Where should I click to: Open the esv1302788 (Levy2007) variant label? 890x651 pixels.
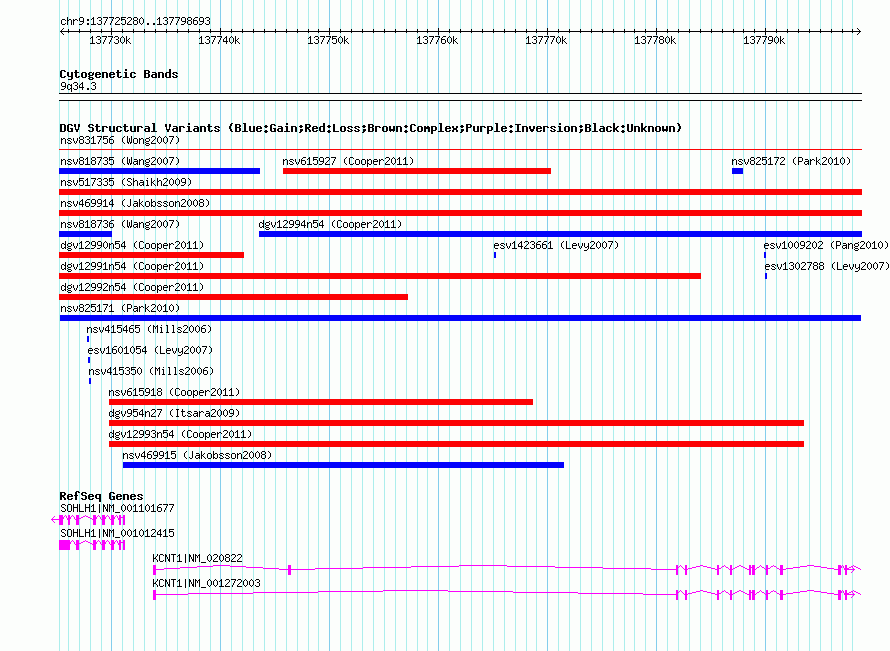click(x=826, y=266)
